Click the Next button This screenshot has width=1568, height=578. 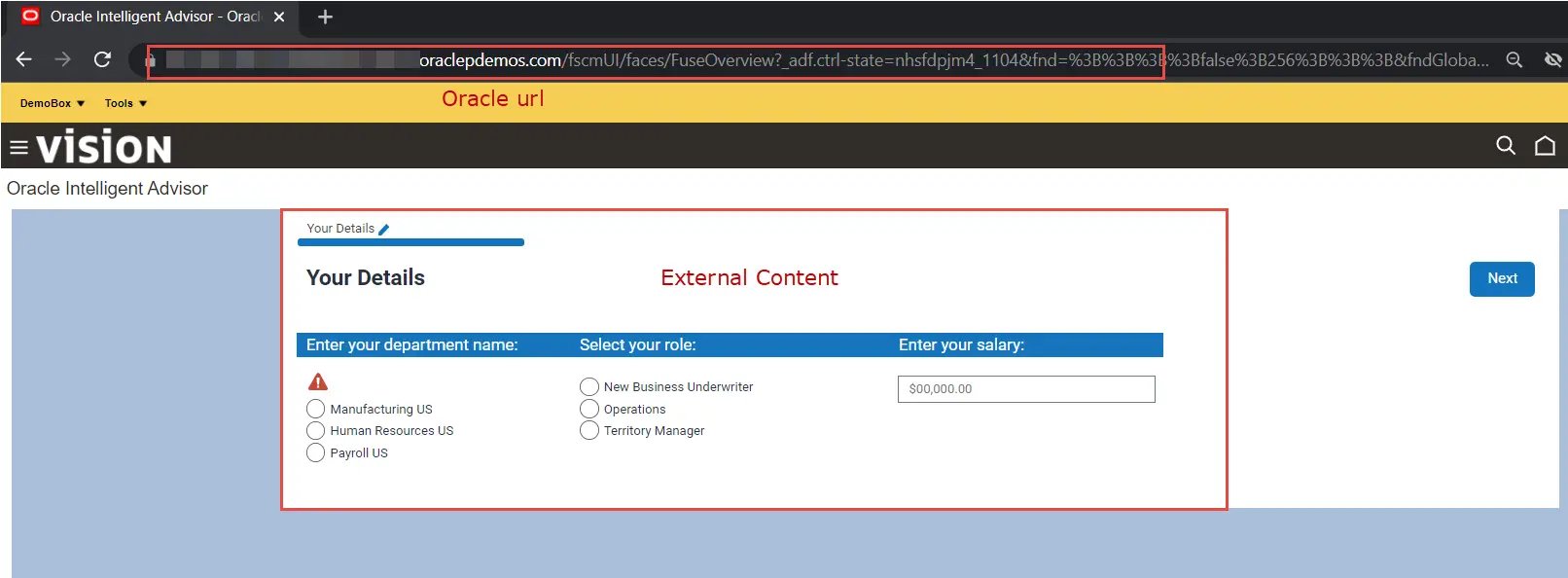tap(1502, 278)
